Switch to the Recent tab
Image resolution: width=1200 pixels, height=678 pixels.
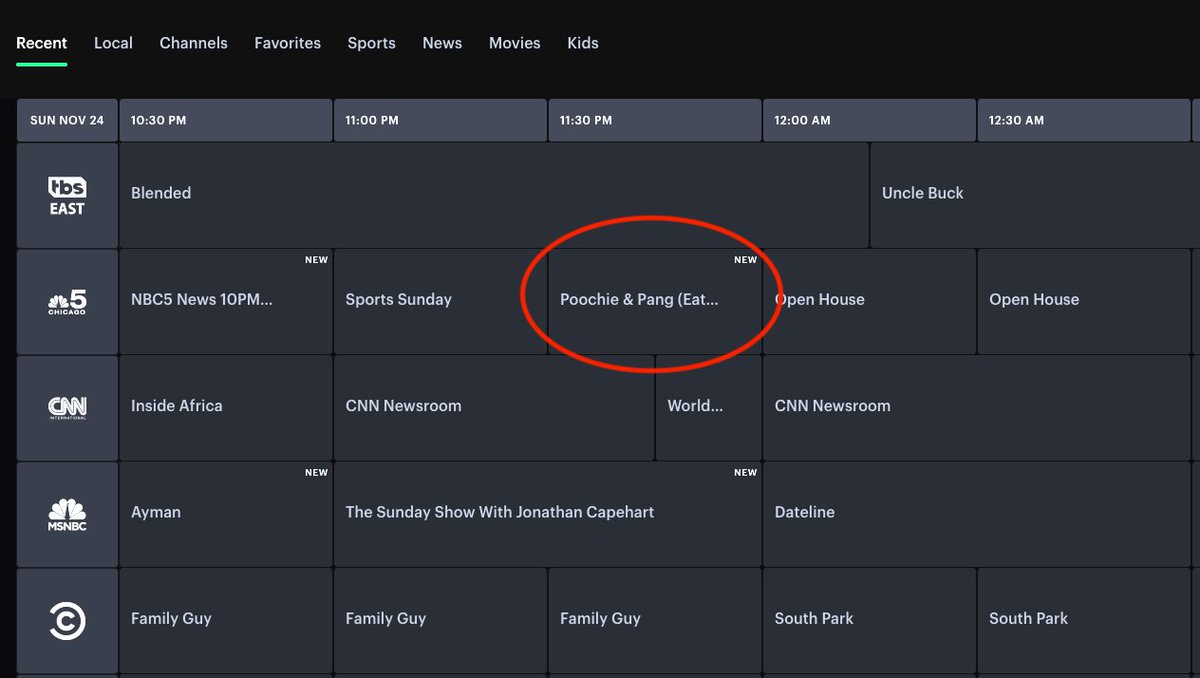click(x=42, y=43)
